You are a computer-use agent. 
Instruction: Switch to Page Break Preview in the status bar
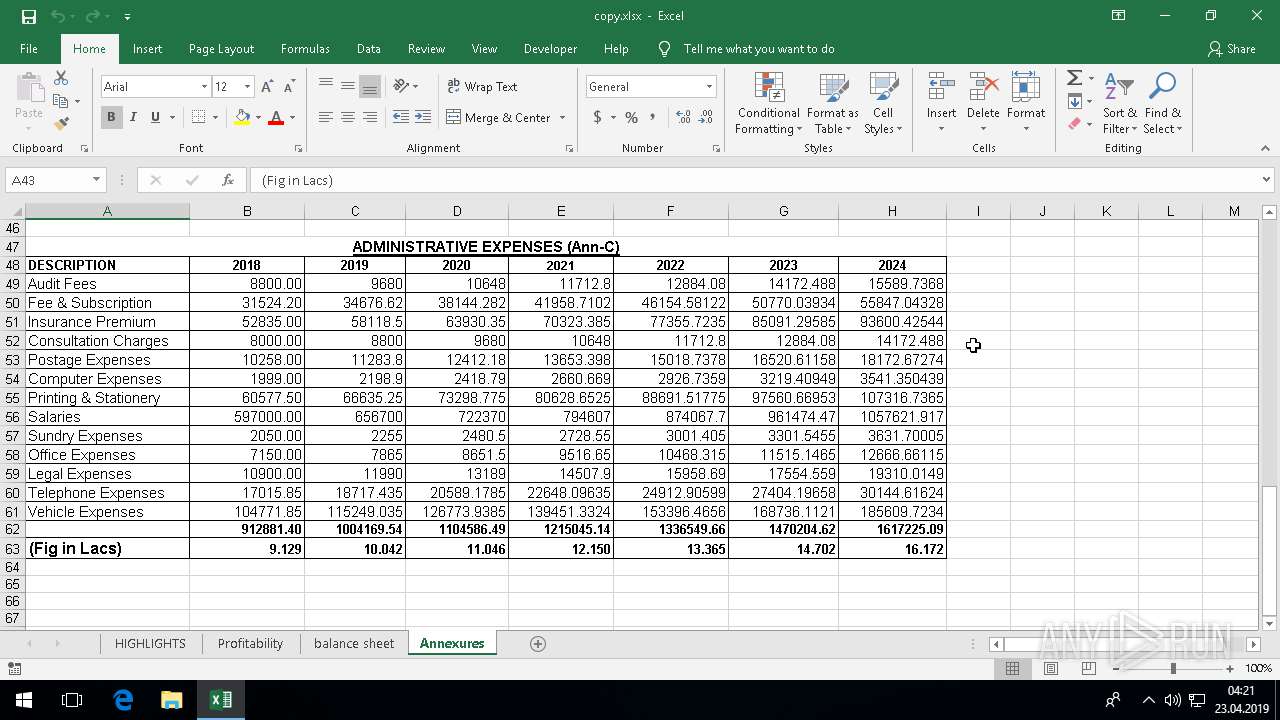1088,668
